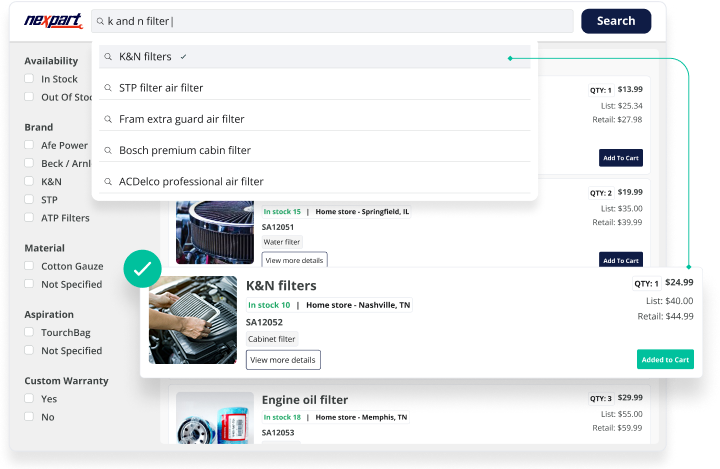Click the magnifier icon in the search field
Viewport: 720px width, 469px height.
coord(100,21)
